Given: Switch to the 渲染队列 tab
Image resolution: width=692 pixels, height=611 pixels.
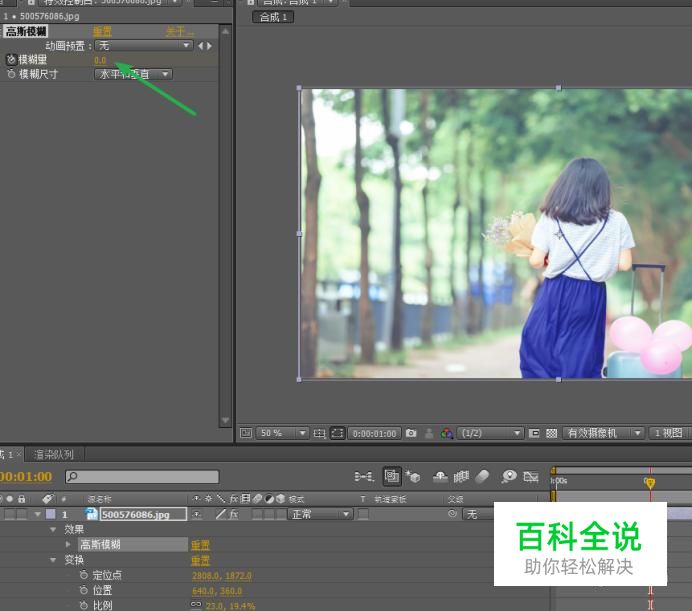Looking at the screenshot, I should (x=54, y=454).
